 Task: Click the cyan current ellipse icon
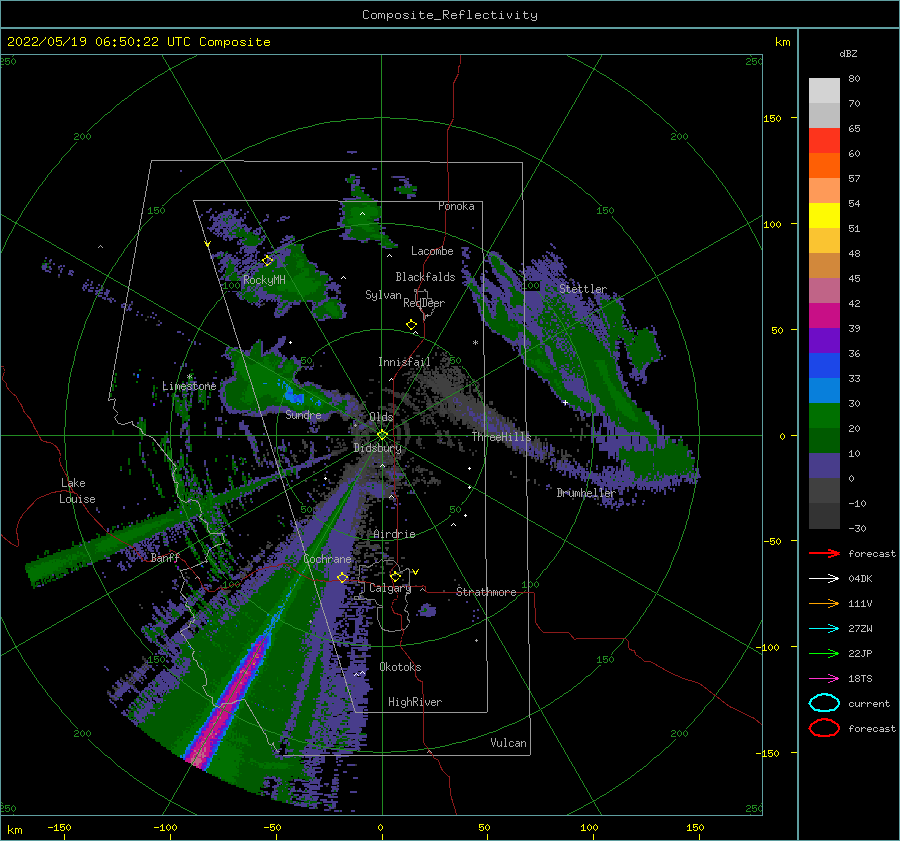(824, 703)
